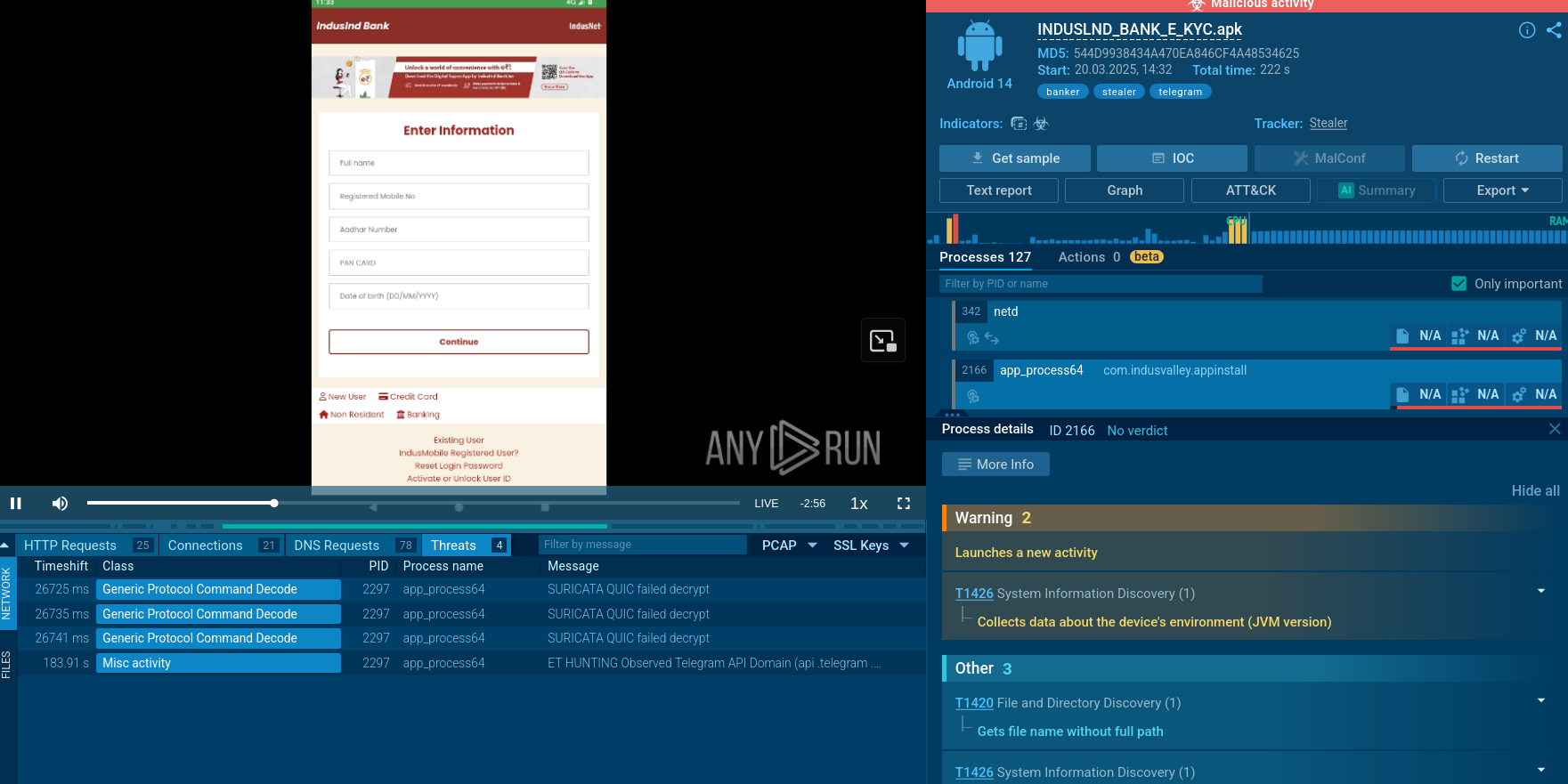Switch to HTTP Requests tab
Image resolution: width=1568 pixels, height=784 pixels.
[87, 546]
